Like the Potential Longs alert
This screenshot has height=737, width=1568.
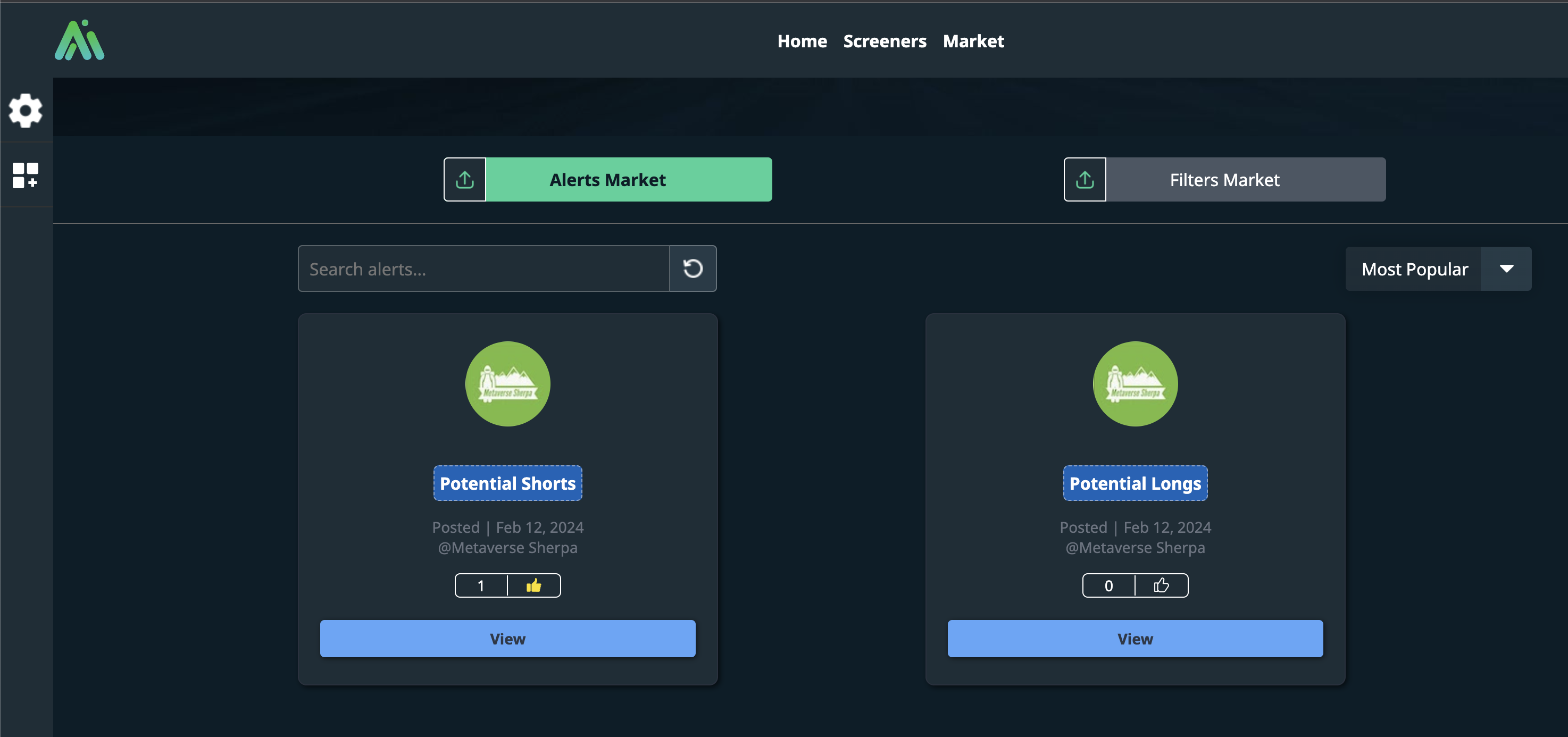coord(1161,585)
